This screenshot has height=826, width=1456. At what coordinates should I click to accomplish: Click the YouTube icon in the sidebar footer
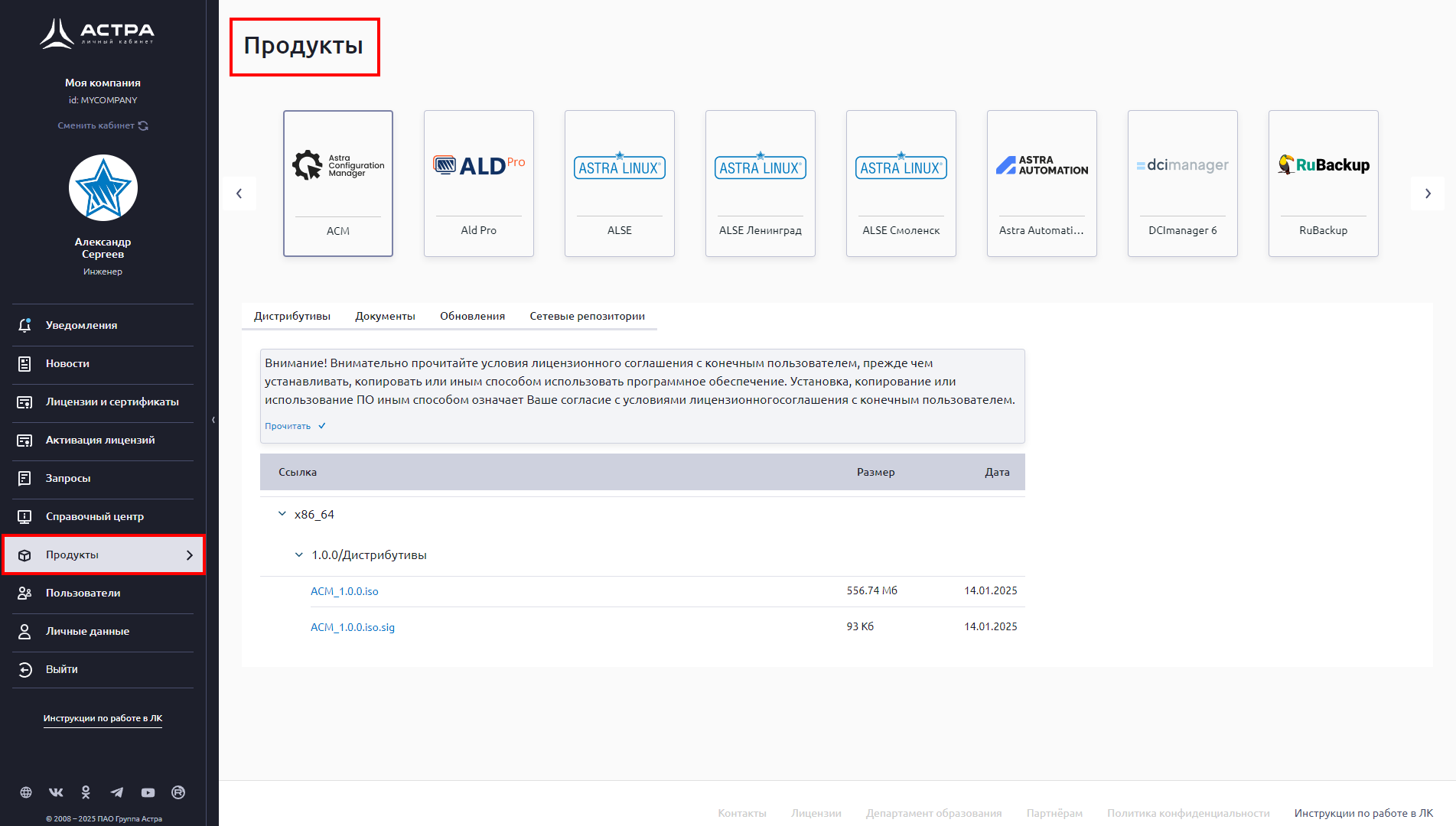148,792
